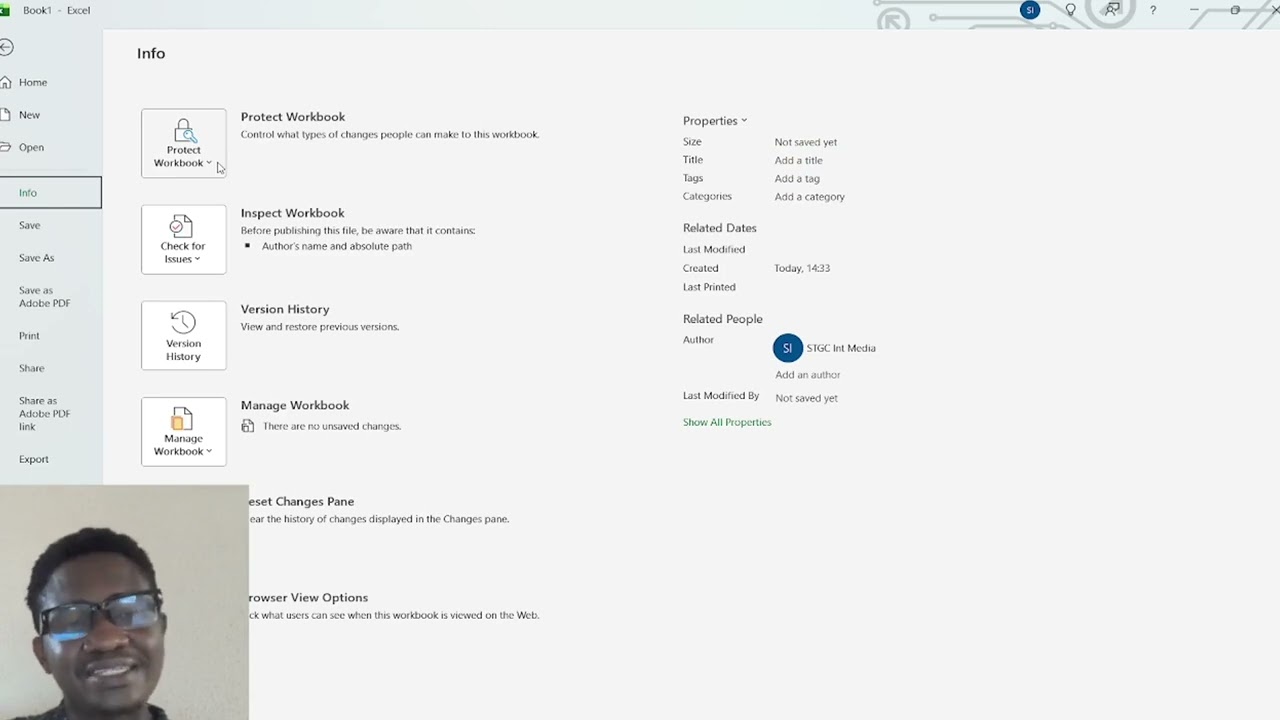Click the 'Add a tag' field
Viewport: 1280px width, 720px height.
(796, 178)
